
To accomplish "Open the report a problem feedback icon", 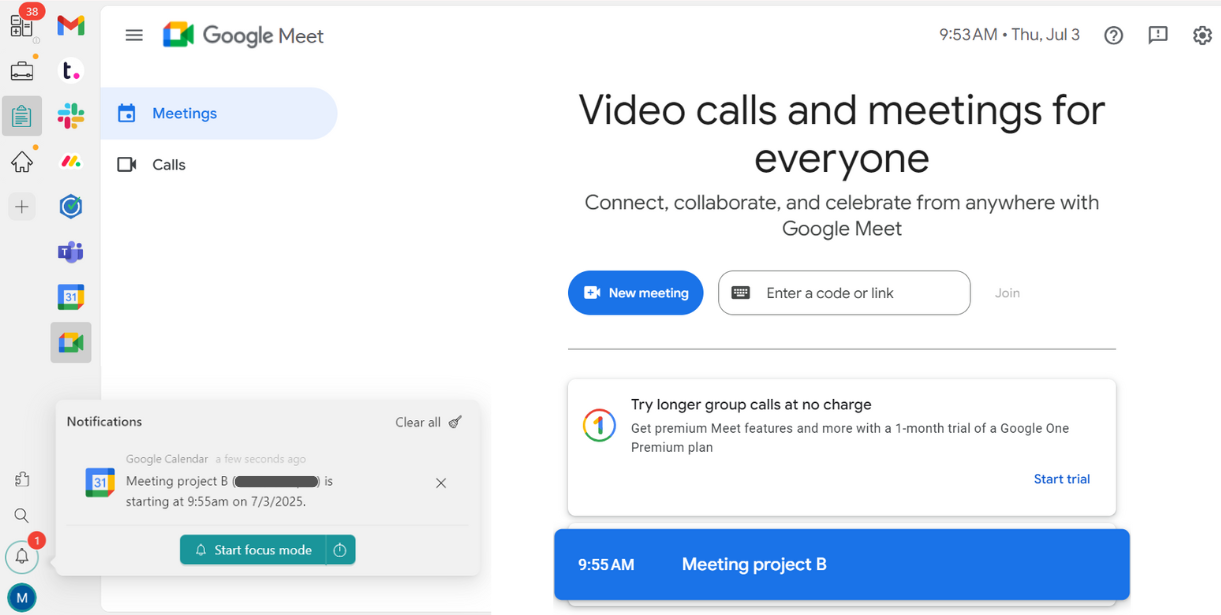I will click(x=1158, y=35).
